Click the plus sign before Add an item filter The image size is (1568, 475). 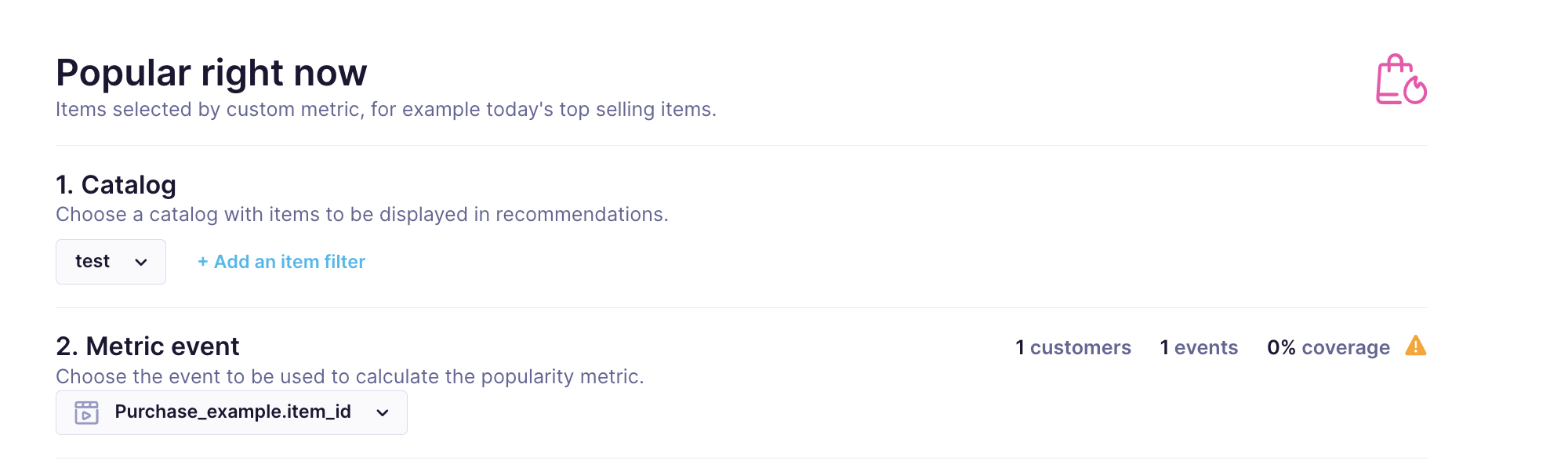[x=202, y=262]
